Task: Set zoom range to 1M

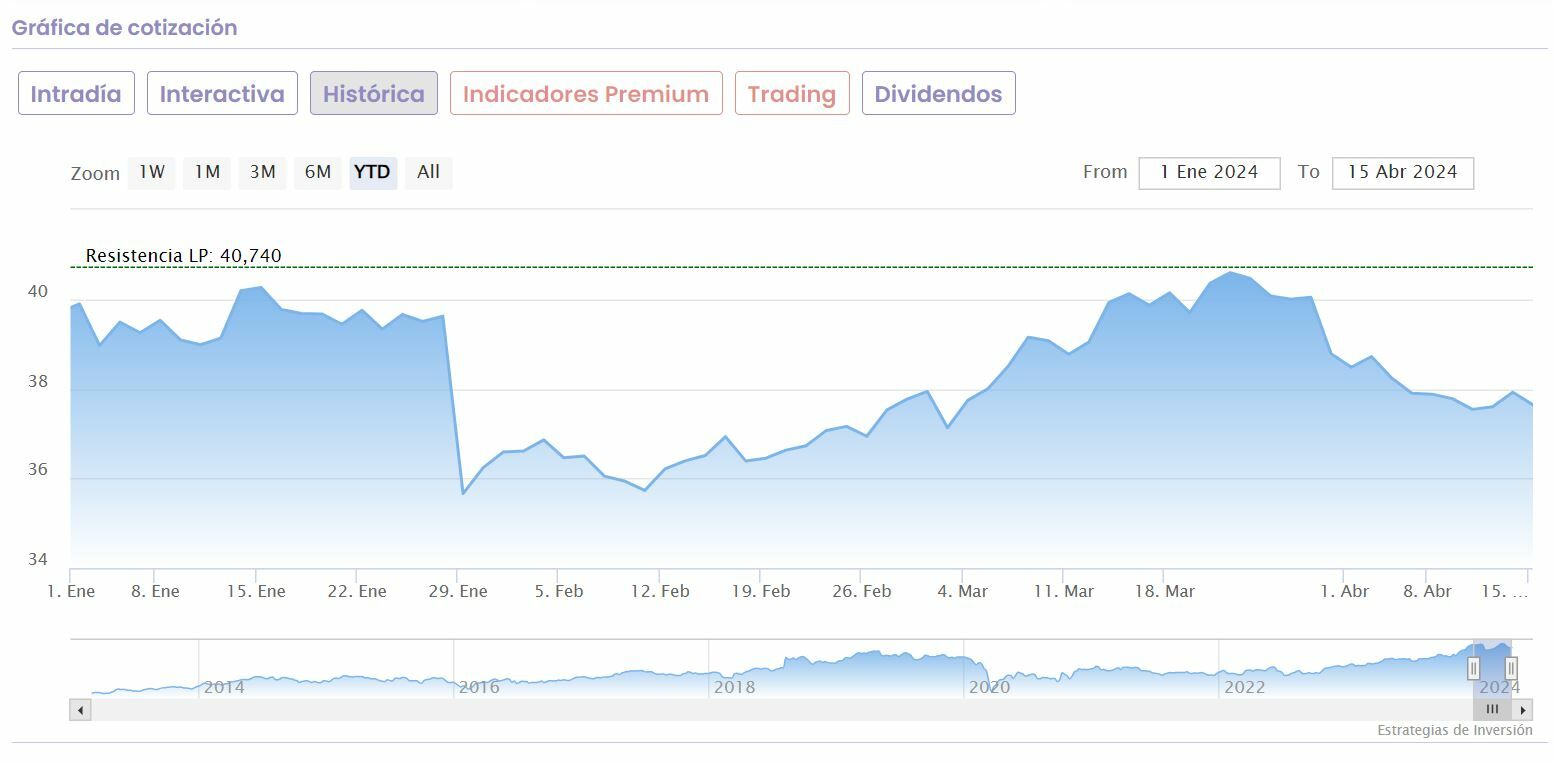Action: point(207,173)
